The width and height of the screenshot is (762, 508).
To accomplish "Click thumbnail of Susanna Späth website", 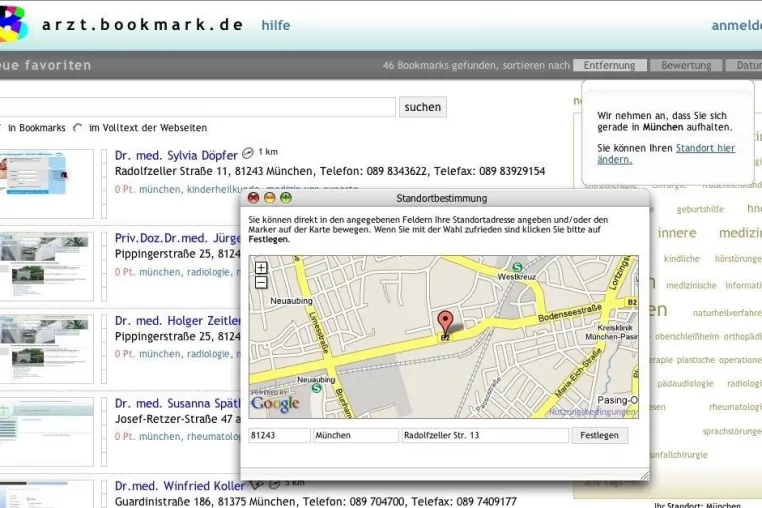I will 47,432.
